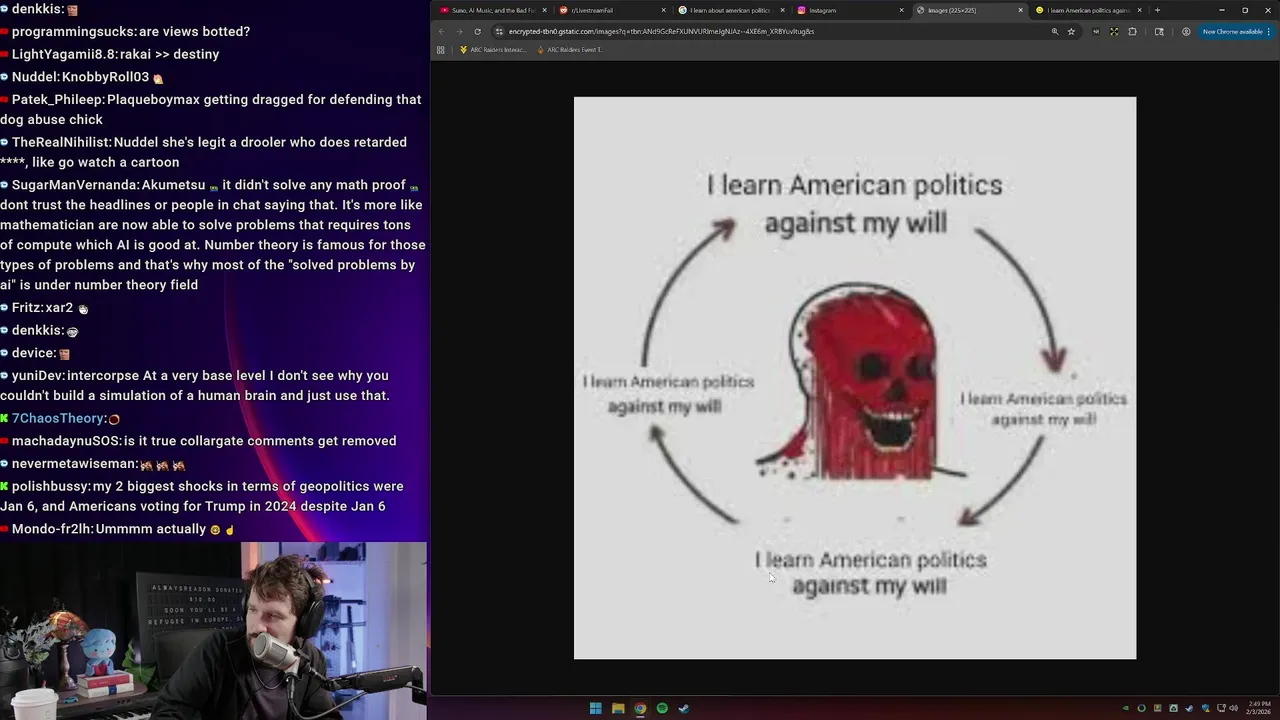The image size is (1280, 720).
Task: Click chat username LightYagamii8.8
Action: (63, 54)
